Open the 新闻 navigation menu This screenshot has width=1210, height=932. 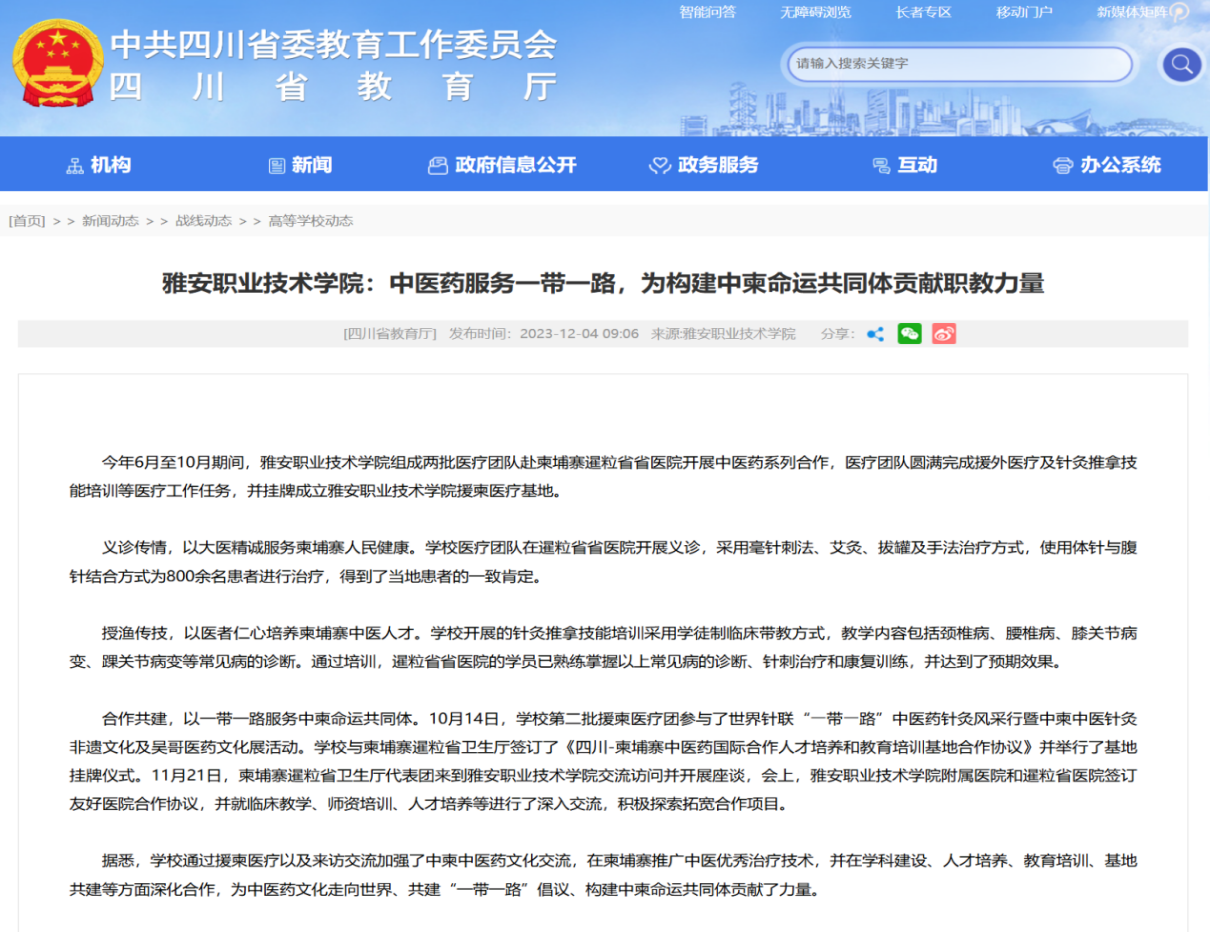pyautogui.click(x=300, y=165)
